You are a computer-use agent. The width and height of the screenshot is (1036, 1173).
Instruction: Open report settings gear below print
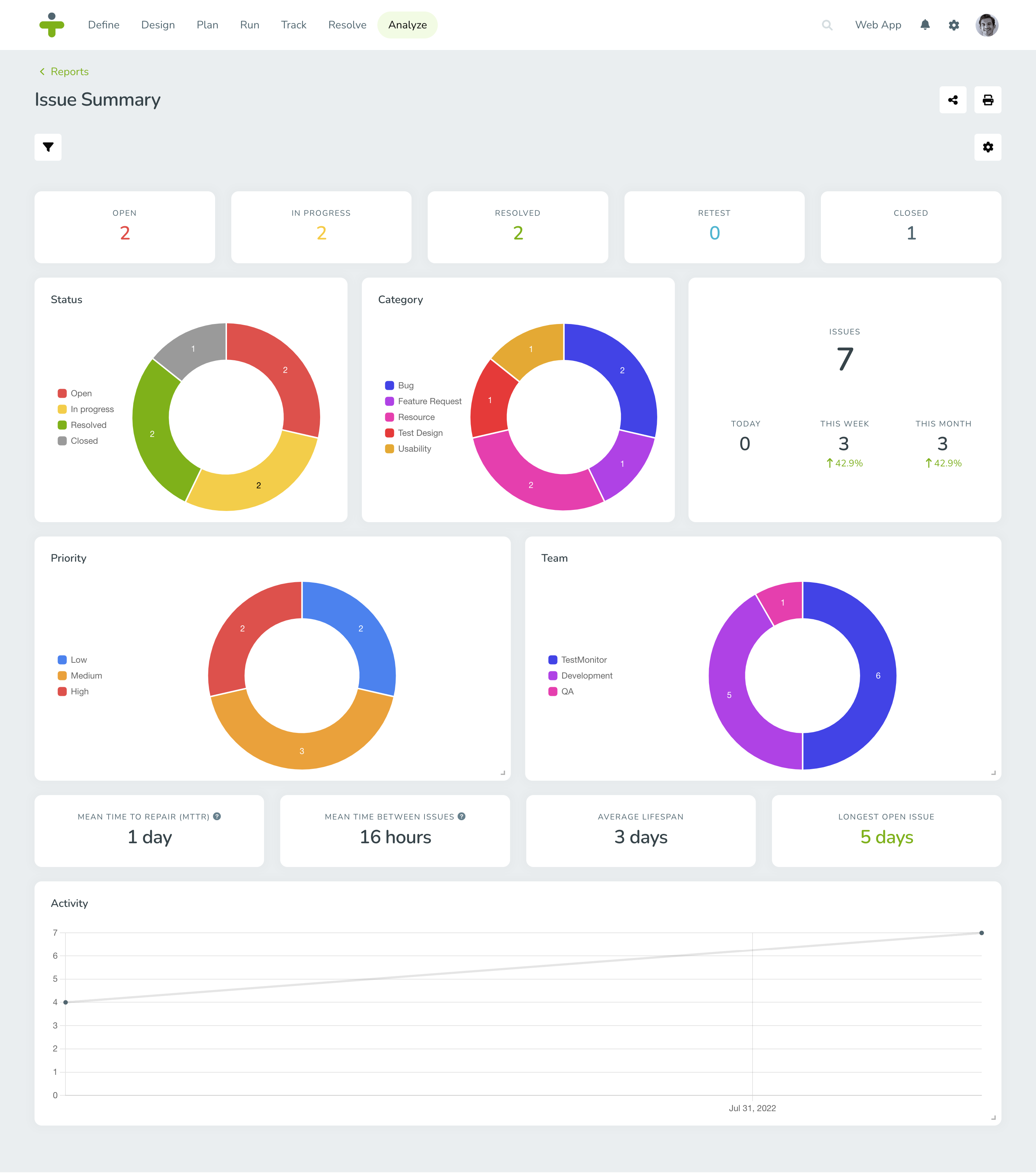pyautogui.click(x=988, y=147)
